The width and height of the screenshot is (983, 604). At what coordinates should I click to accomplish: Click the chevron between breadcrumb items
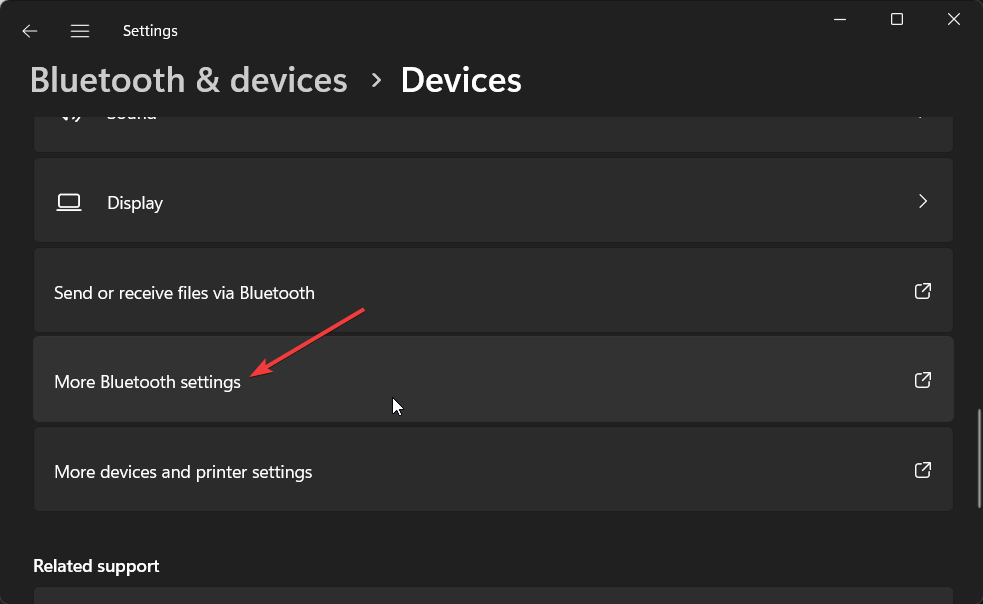point(376,80)
